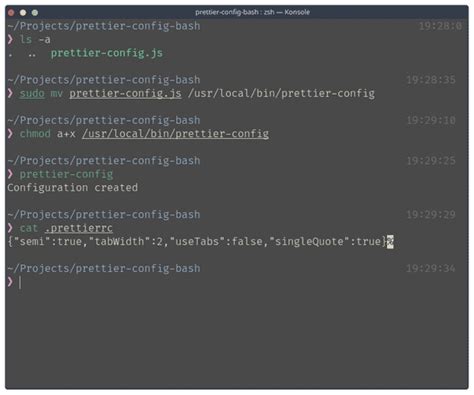Click the green prettier-config.js file in the ls output

(x=107, y=53)
